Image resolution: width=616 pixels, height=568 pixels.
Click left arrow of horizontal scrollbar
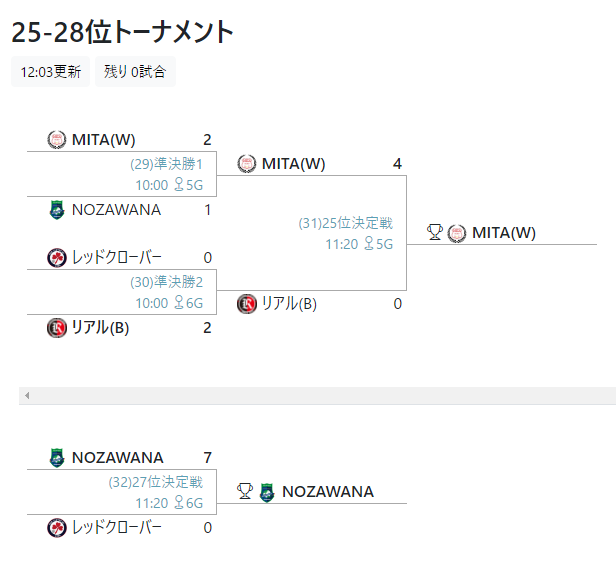pyautogui.click(x=27, y=396)
